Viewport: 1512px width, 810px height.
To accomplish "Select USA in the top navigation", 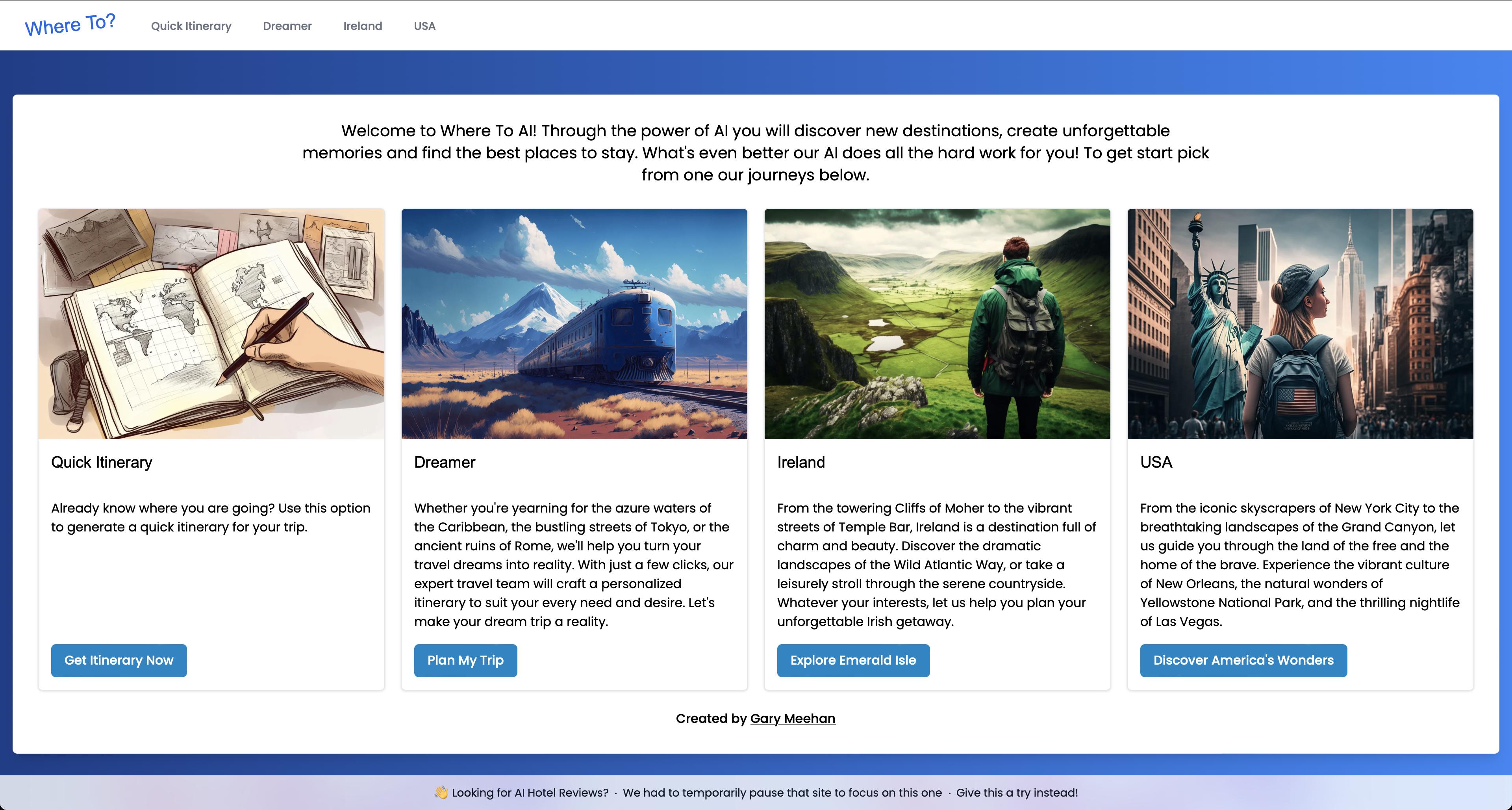I will pyautogui.click(x=424, y=26).
